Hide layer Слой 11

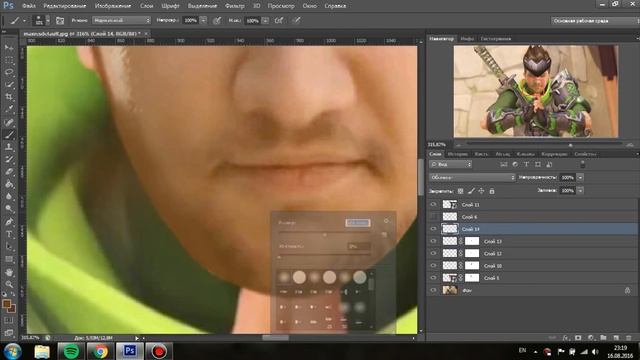pyautogui.click(x=433, y=204)
